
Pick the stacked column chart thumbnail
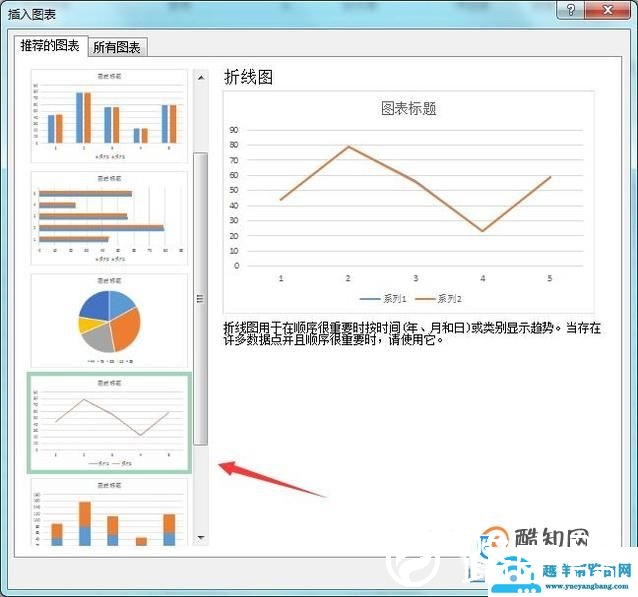[x=109, y=512]
